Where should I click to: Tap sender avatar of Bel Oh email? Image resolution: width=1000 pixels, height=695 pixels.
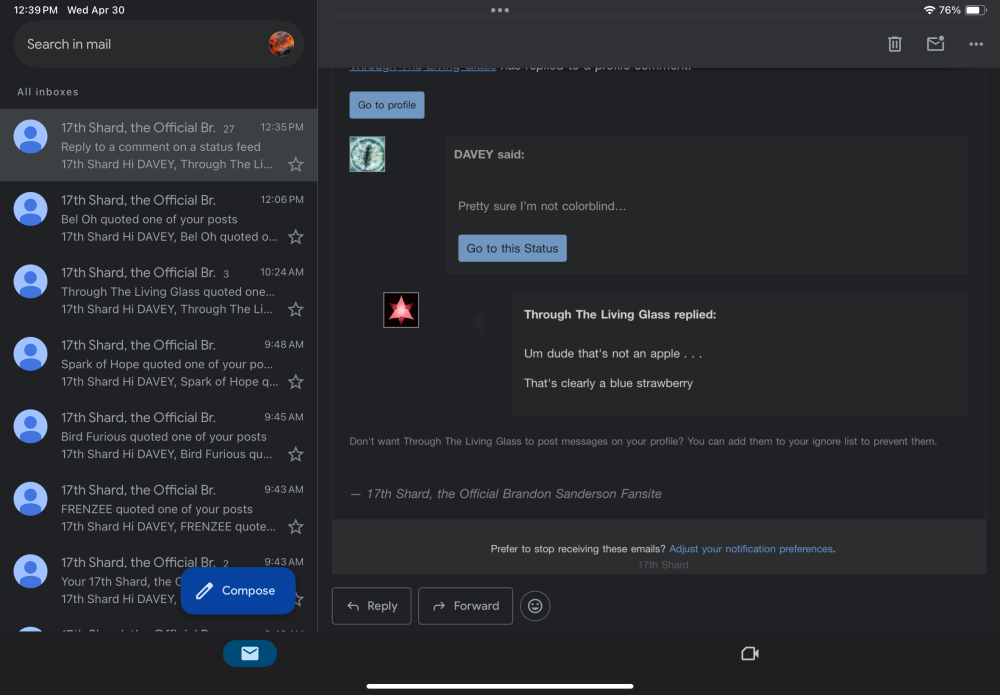(31, 209)
